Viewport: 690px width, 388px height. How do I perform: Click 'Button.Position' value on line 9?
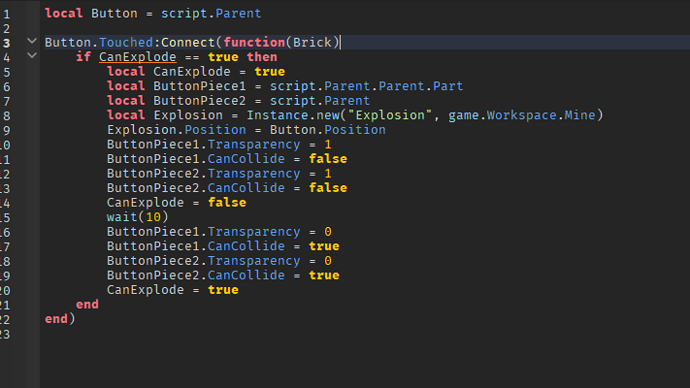coord(328,130)
